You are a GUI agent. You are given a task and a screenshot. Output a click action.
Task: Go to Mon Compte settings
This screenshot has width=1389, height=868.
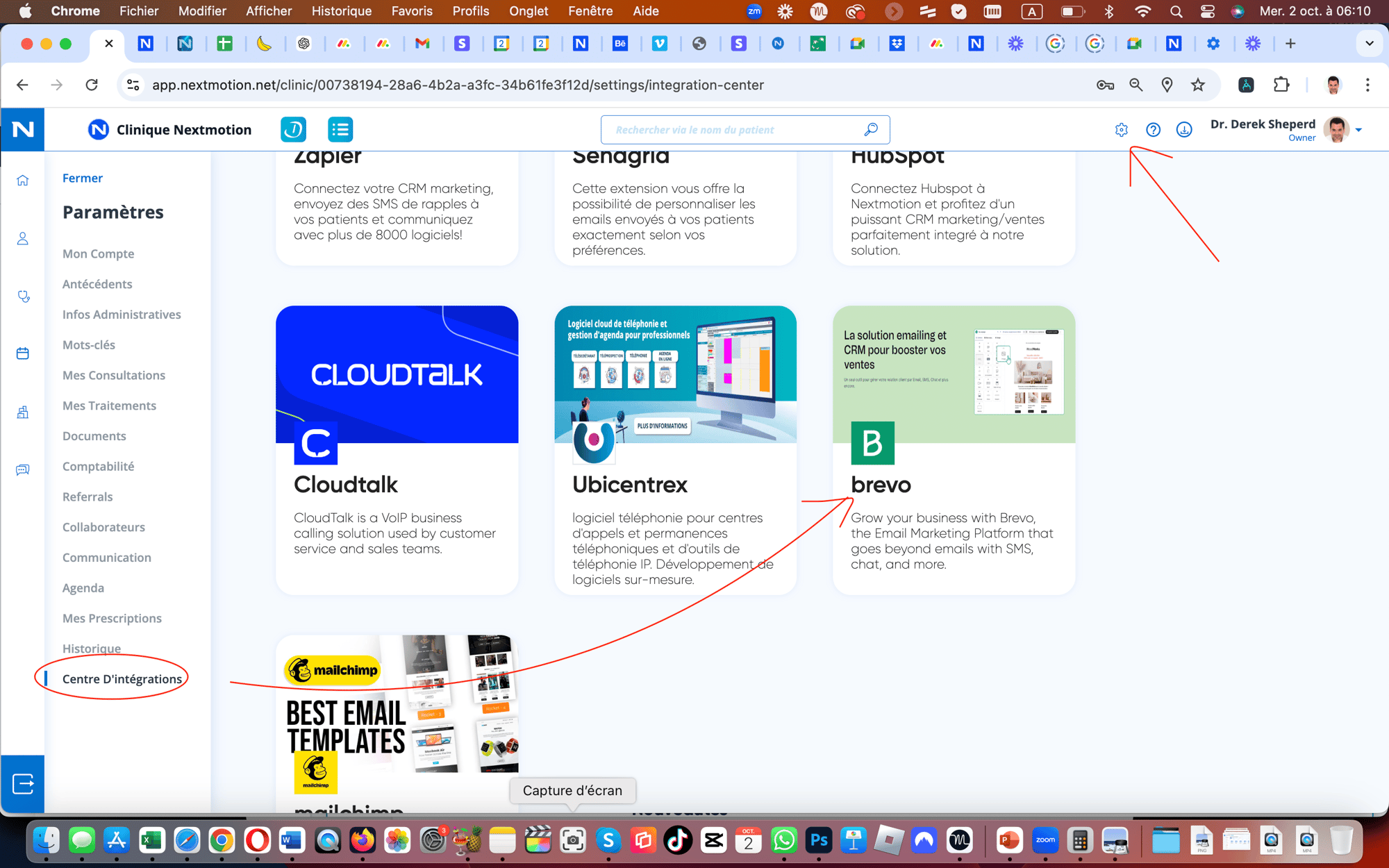pyautogui.click(x=99, y=253)
